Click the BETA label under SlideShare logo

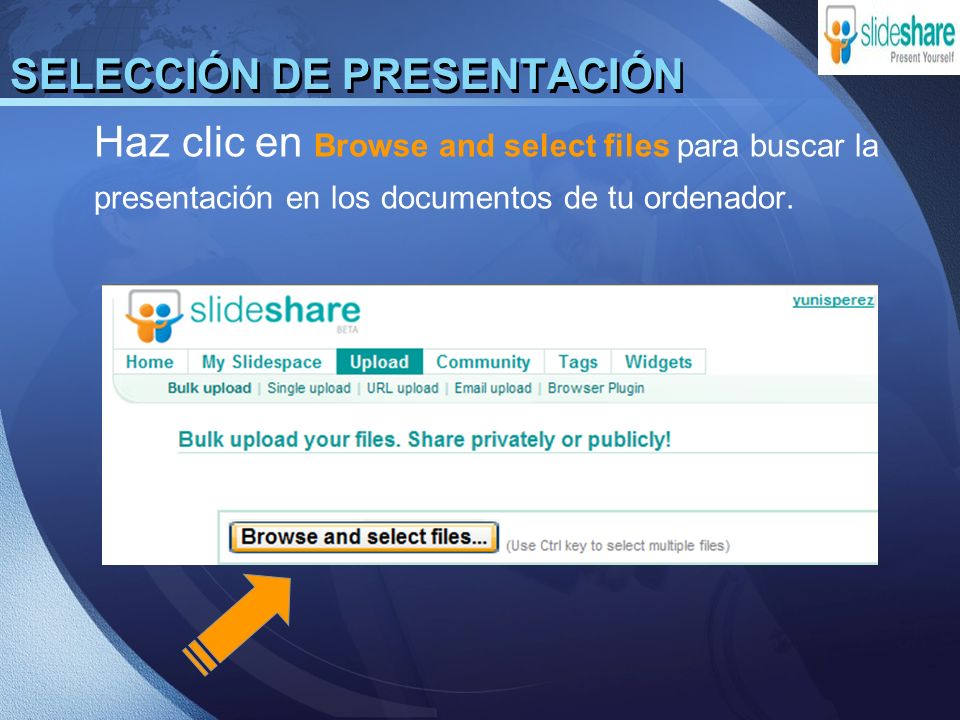[347, 329]
